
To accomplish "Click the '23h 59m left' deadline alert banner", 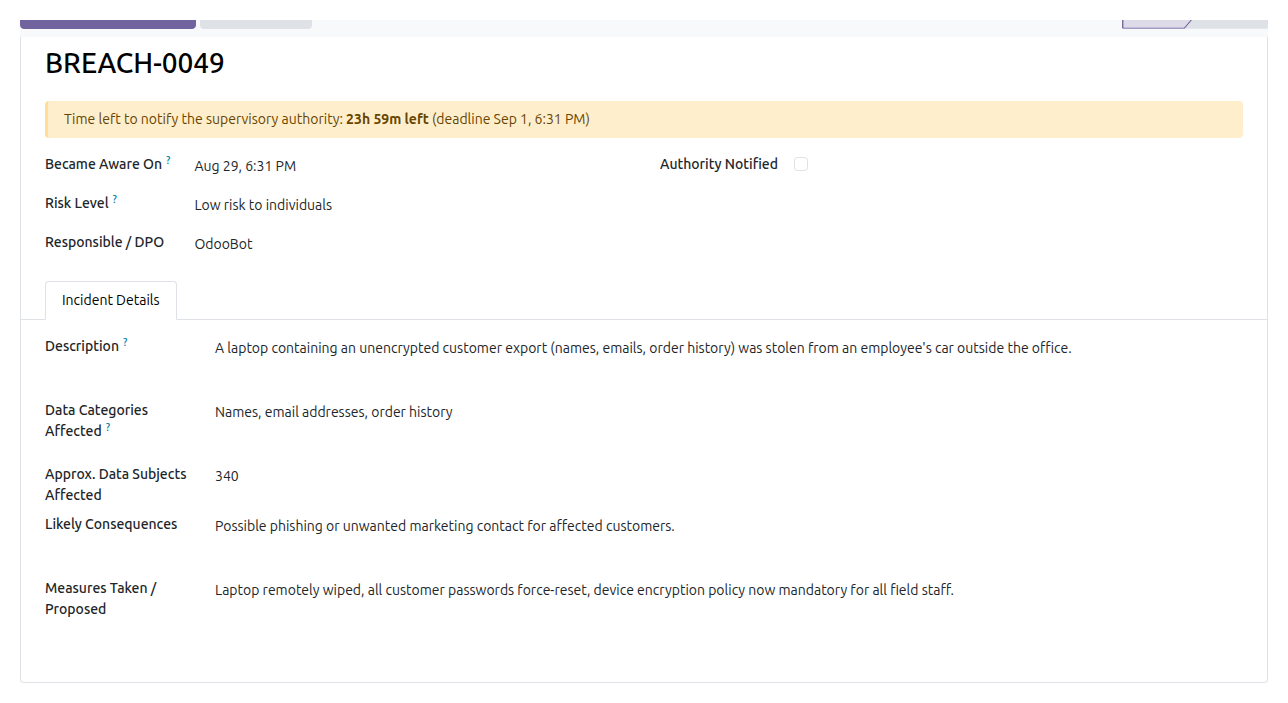I will pos(644,119).
